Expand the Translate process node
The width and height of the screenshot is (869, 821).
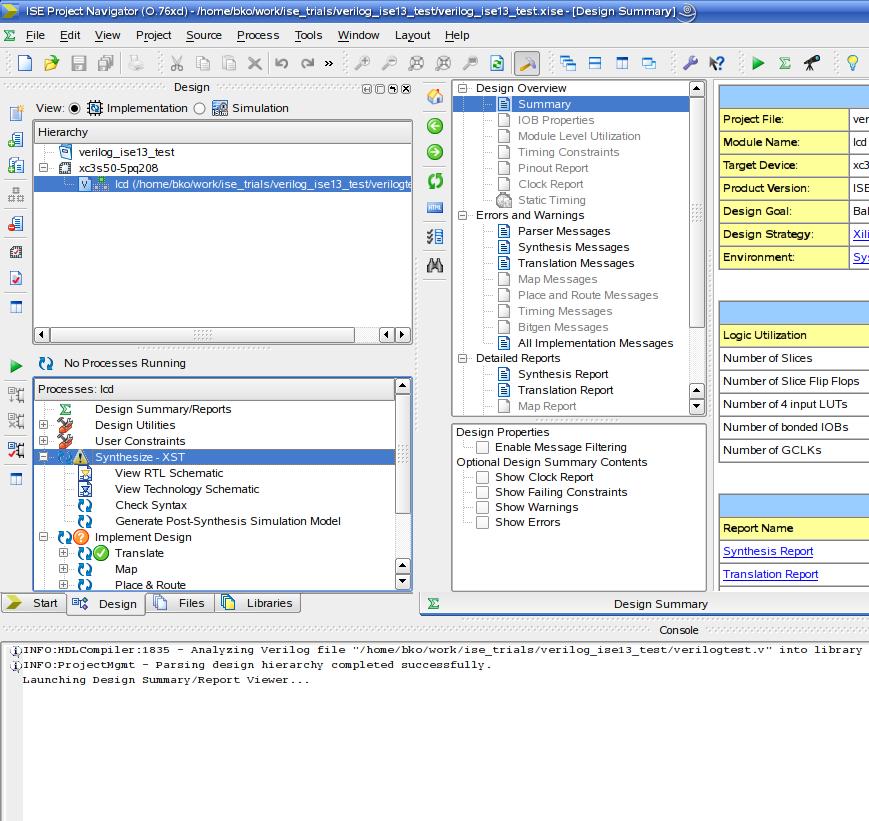[64, 553]
